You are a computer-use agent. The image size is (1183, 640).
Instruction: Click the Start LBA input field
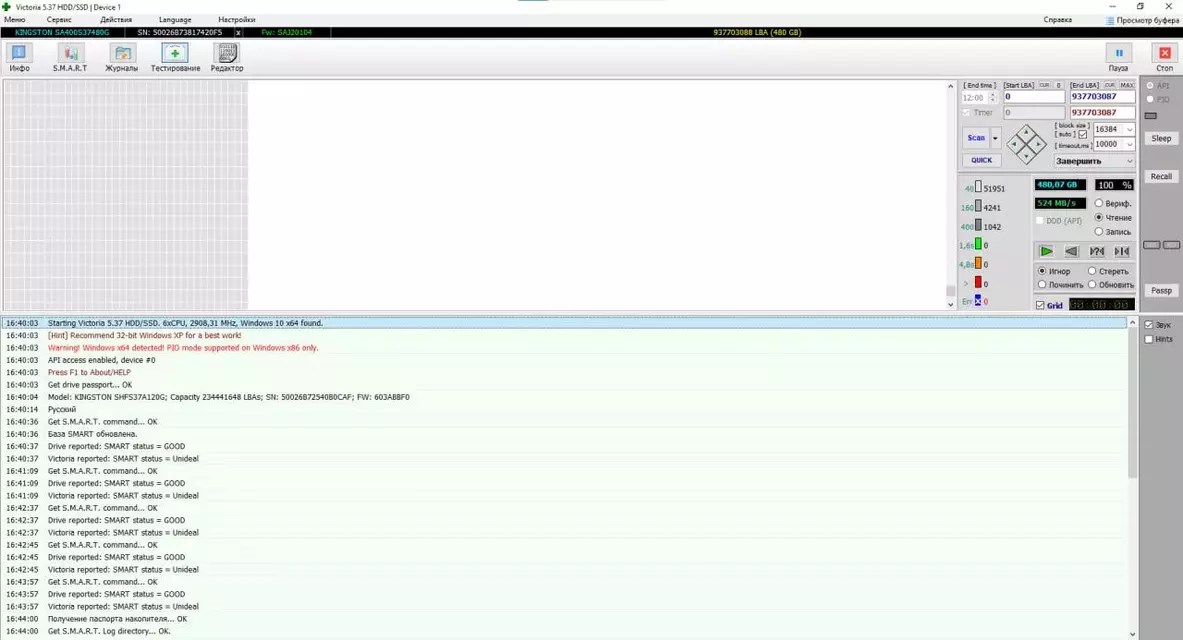(x=1033, y=97)
